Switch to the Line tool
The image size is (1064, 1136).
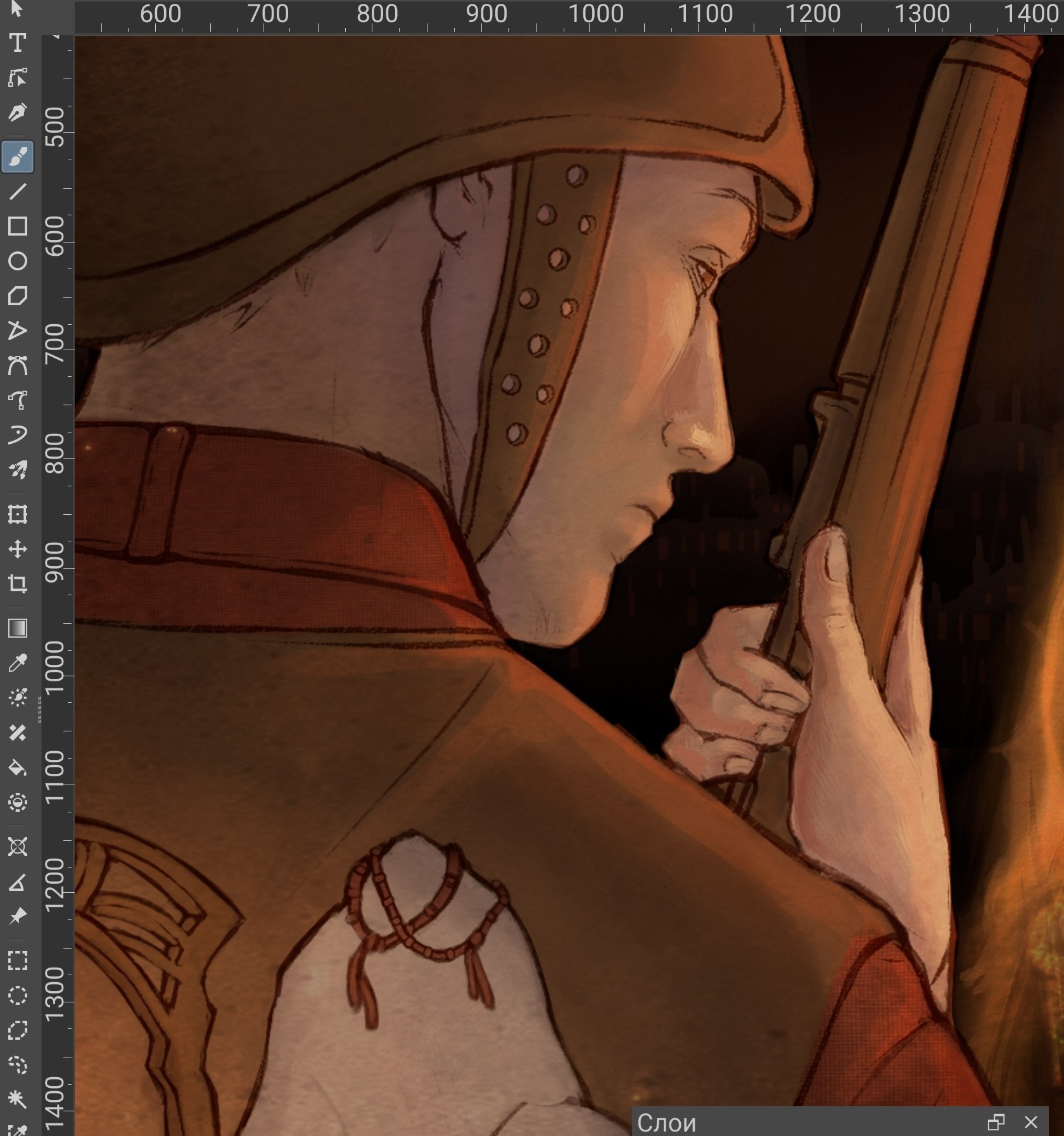tap(17, 191)
